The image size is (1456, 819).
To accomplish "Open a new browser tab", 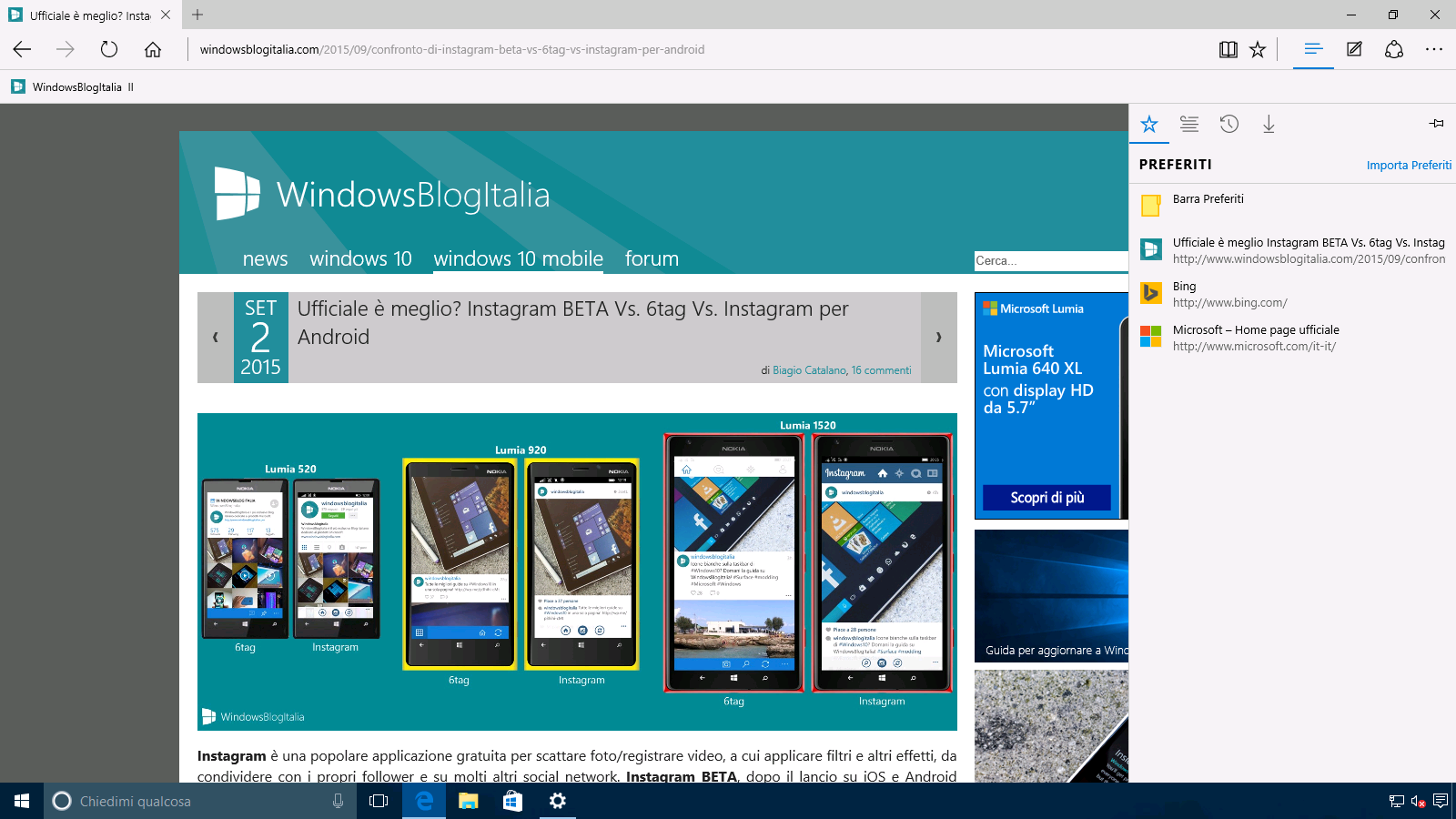I will [197, 15].
